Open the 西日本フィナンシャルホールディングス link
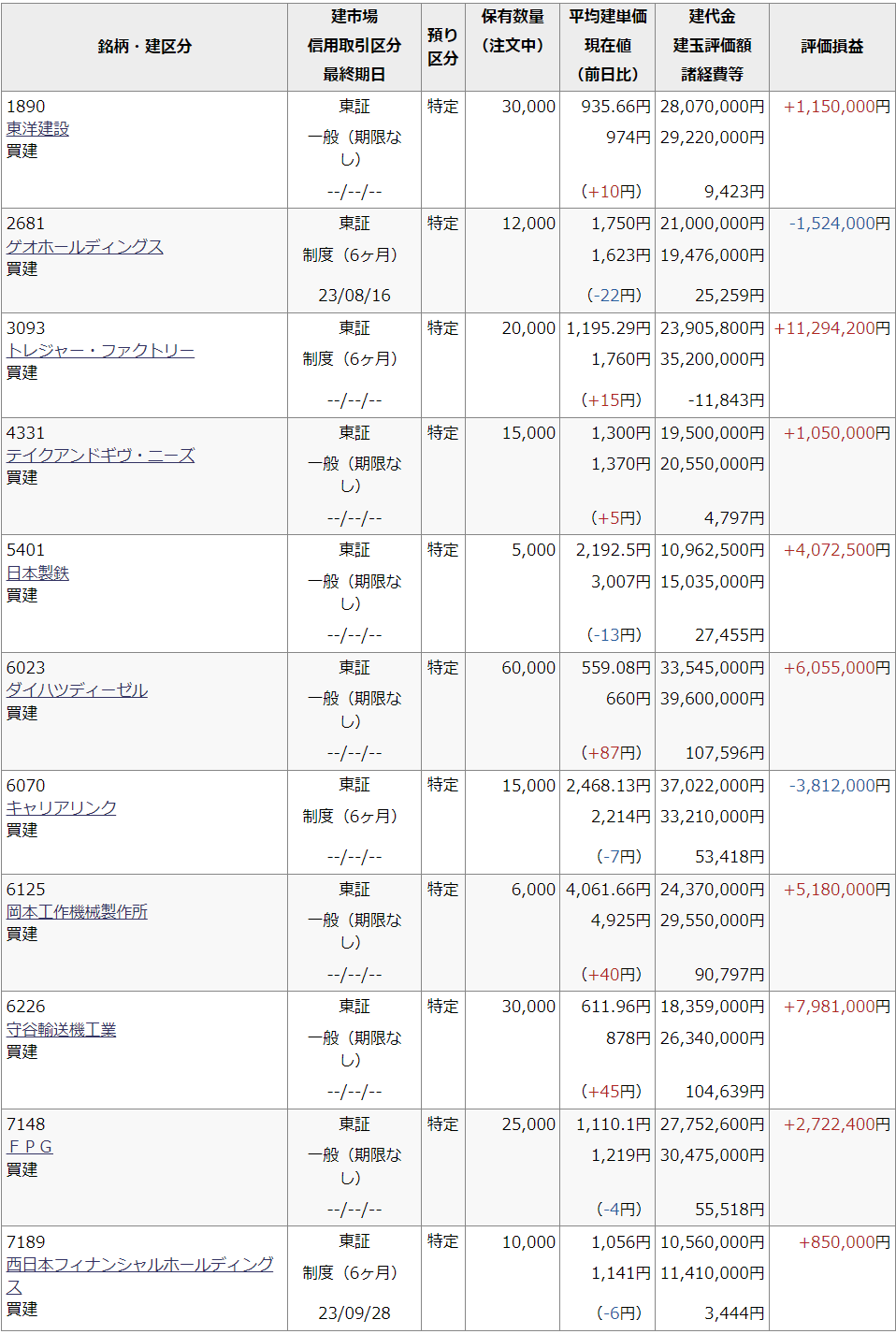Viewport: 896px width, 1334px height. 139,1275
